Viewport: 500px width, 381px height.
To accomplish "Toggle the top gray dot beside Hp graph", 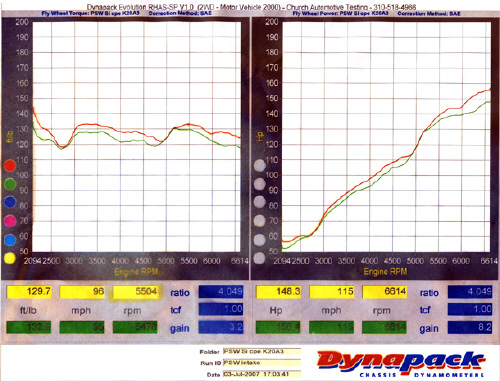I will (x=259, y=165).
